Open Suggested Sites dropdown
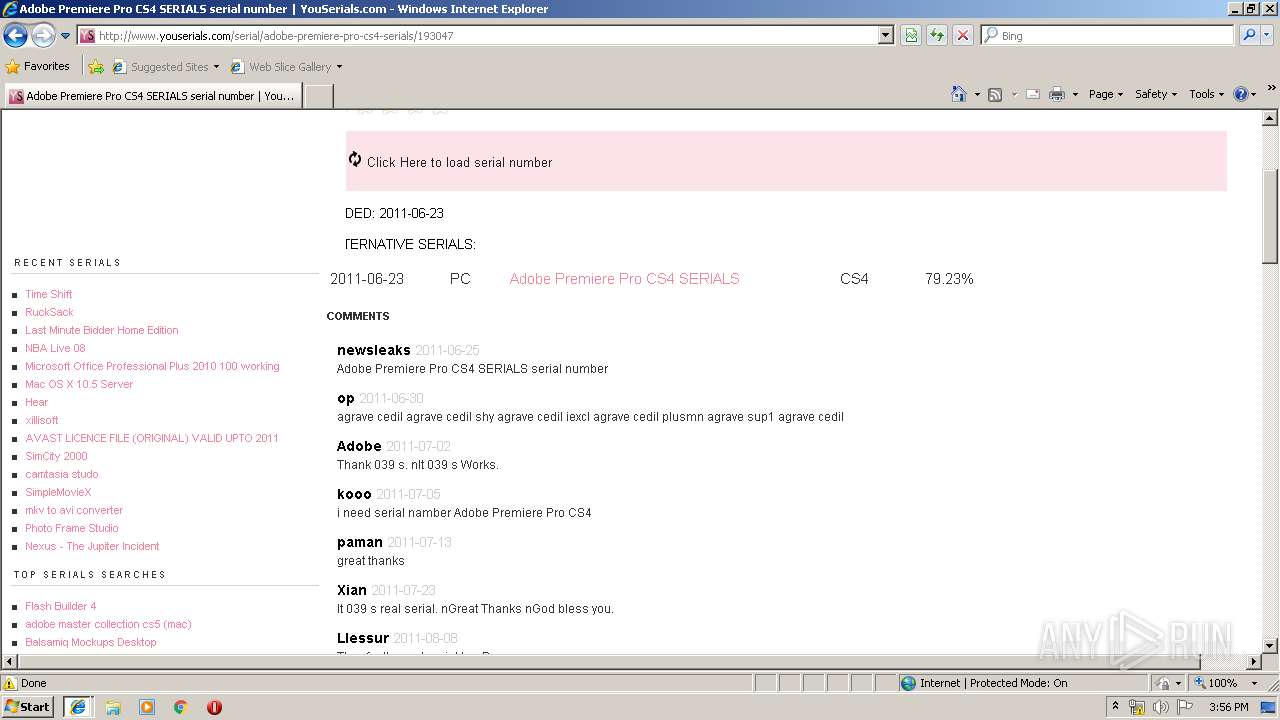Viewport: 1280px width, 720px height. point(165,67)
